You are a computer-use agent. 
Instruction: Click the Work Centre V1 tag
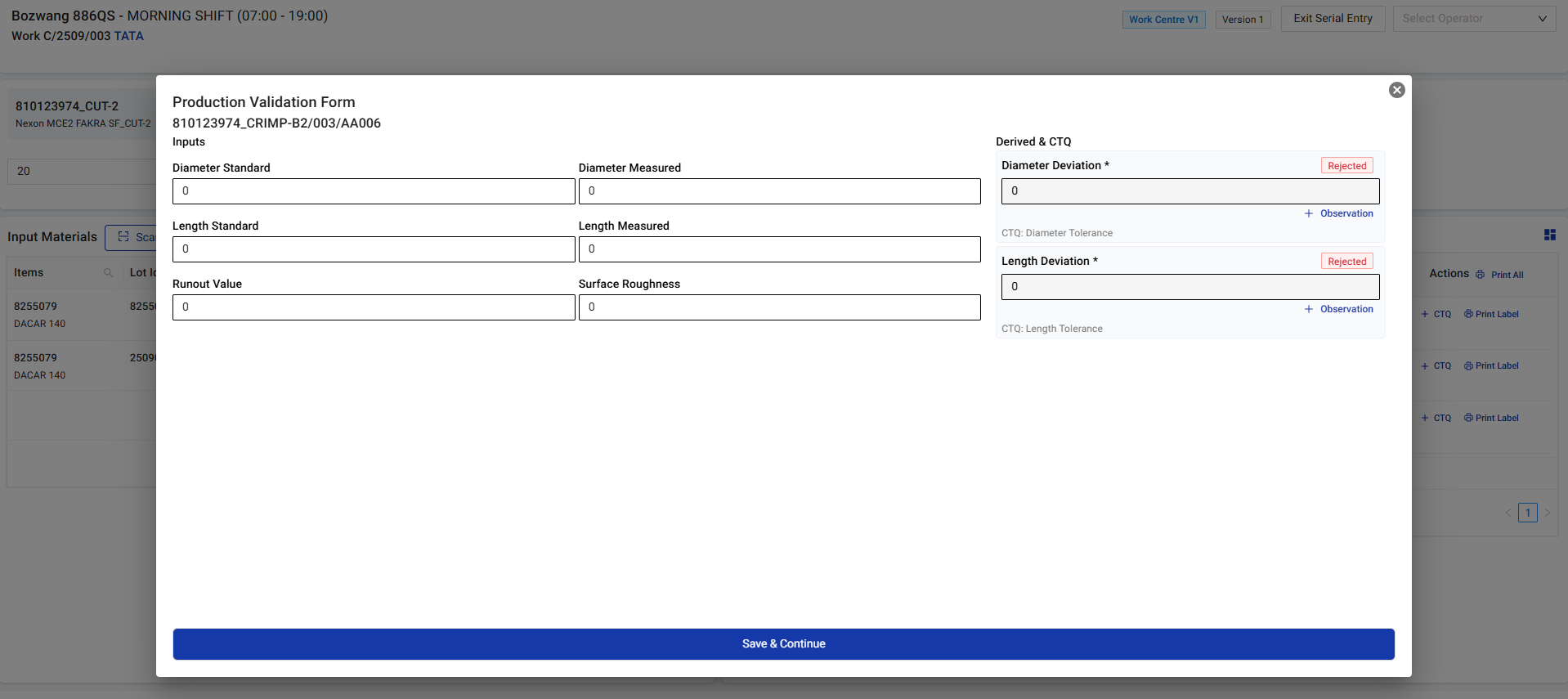pyautogui.click(x=1163, y=20)
